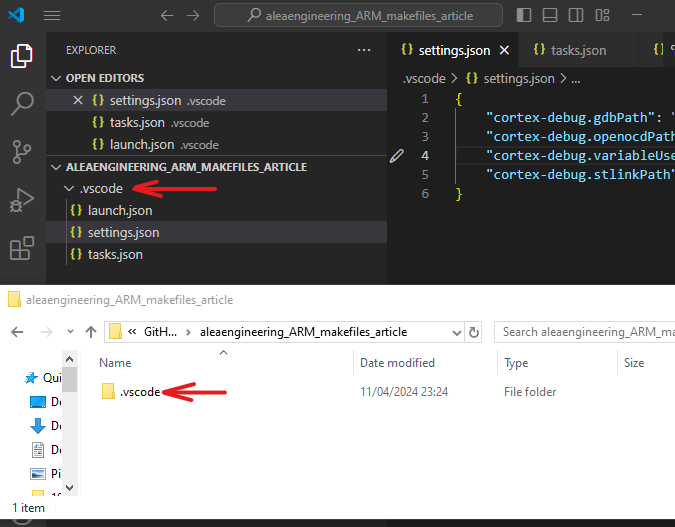Open launch.json in the .vscode folder tree
Image resolution: width=675 pixels, height=527 pixels.
119,211
